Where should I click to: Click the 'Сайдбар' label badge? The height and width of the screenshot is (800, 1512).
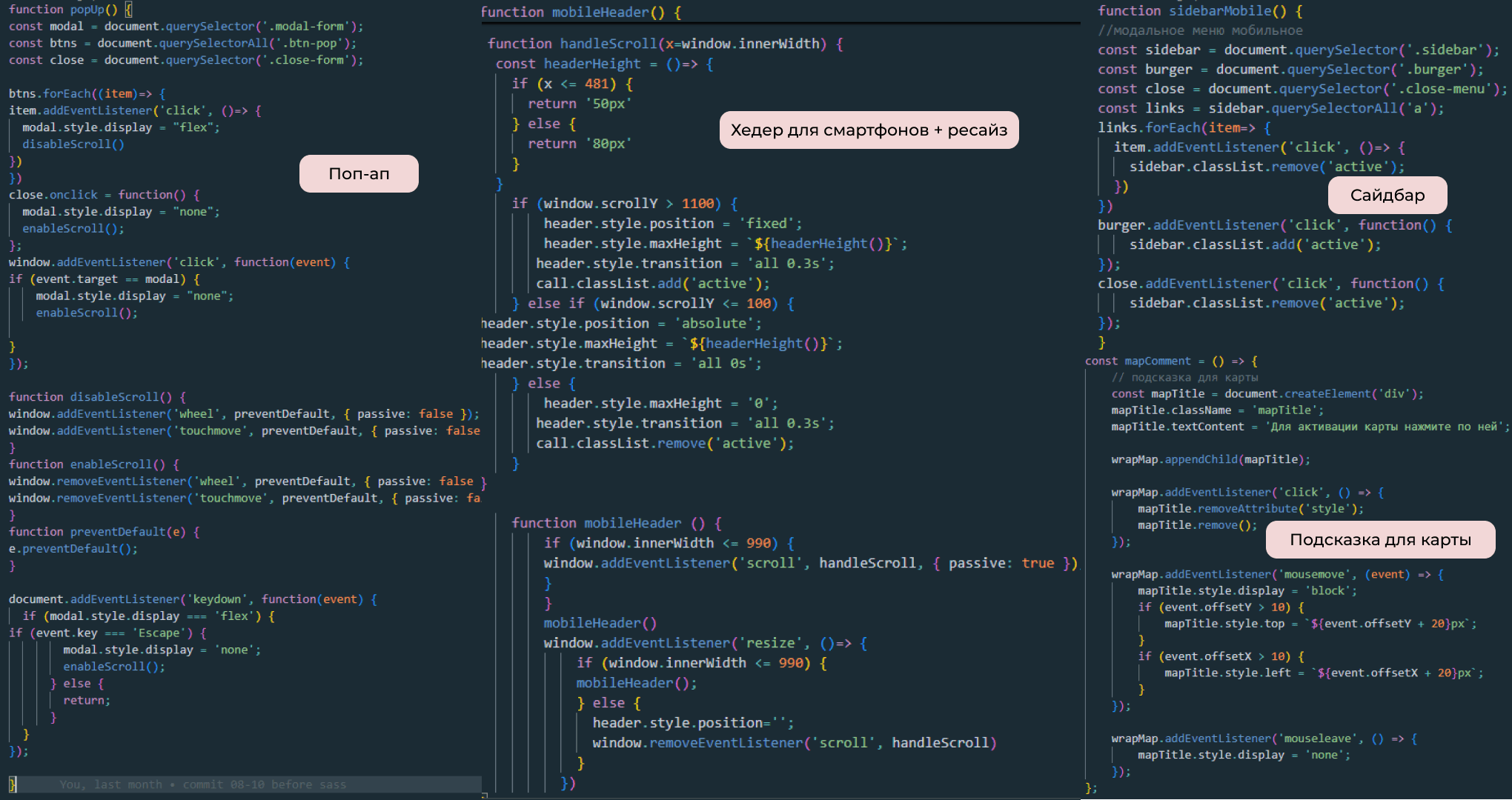point(1387,195)
